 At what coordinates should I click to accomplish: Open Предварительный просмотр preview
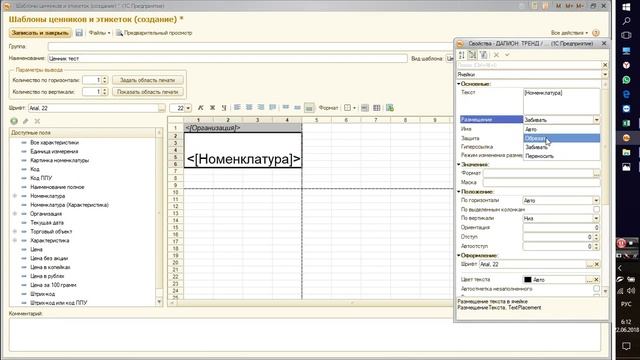(x=154, y=33)
